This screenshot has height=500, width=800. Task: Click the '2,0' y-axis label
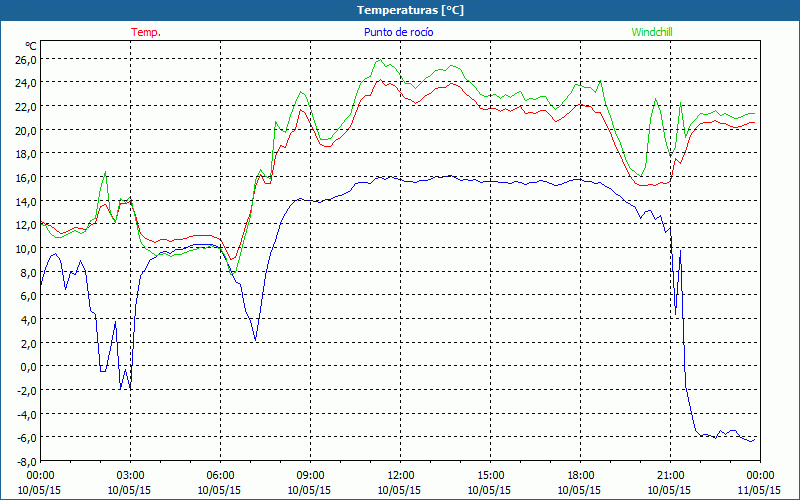coord(29,343)
